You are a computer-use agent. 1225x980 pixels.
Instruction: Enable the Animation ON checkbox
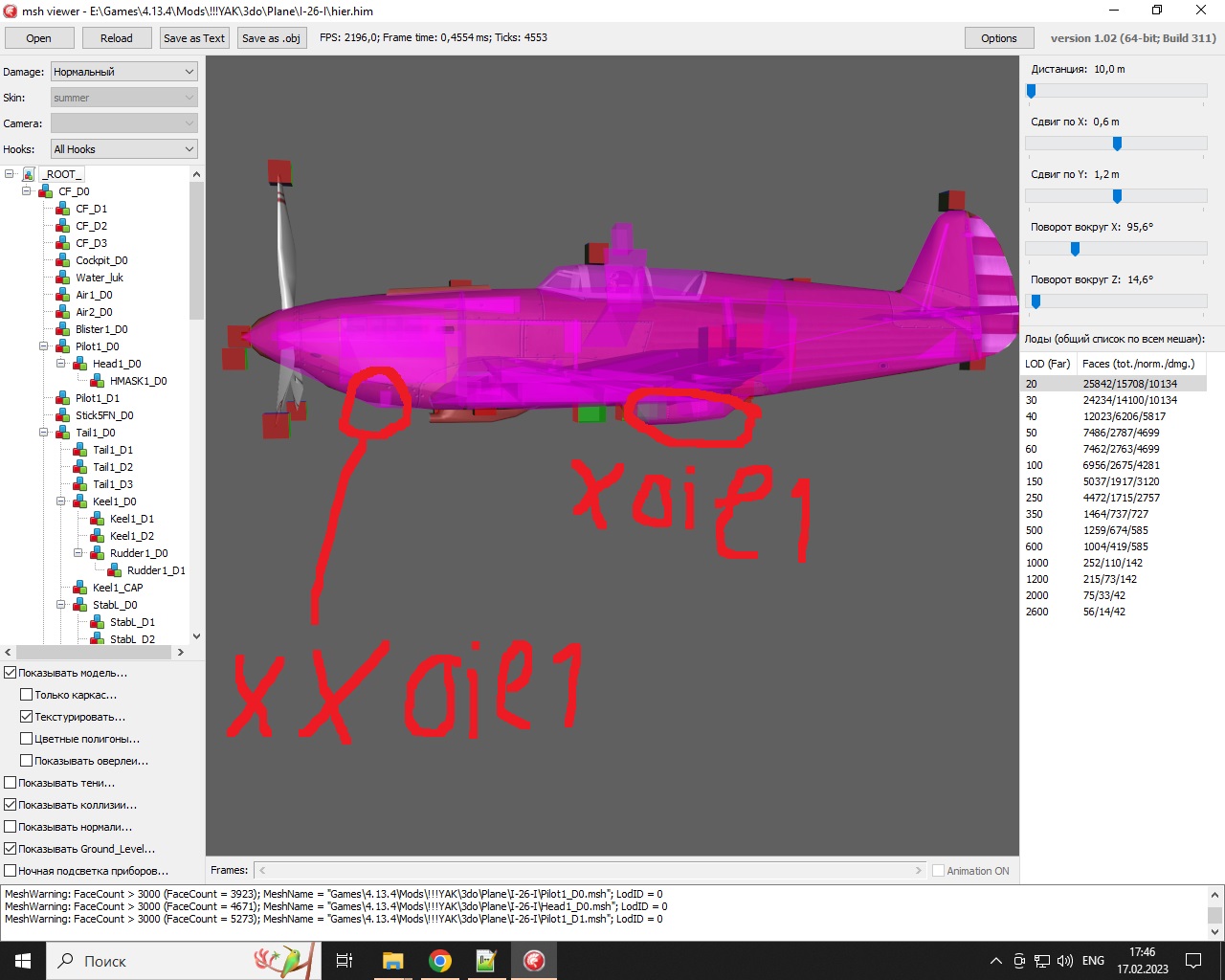939,871
